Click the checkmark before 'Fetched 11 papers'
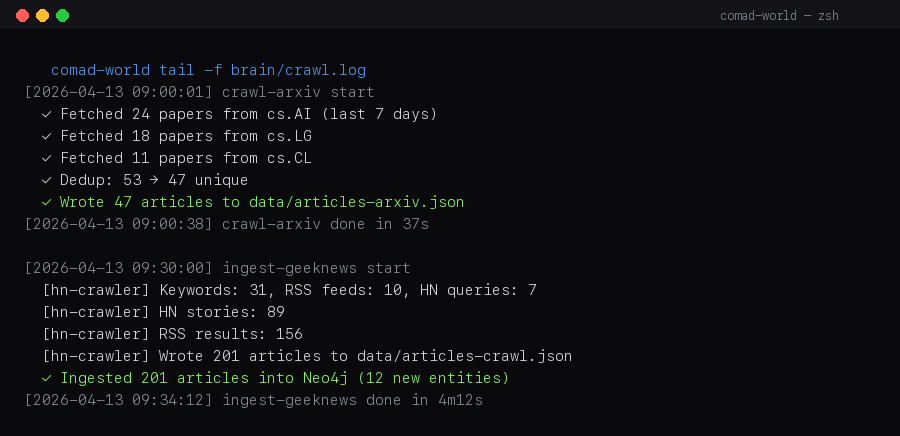 (x=46, y=158)
